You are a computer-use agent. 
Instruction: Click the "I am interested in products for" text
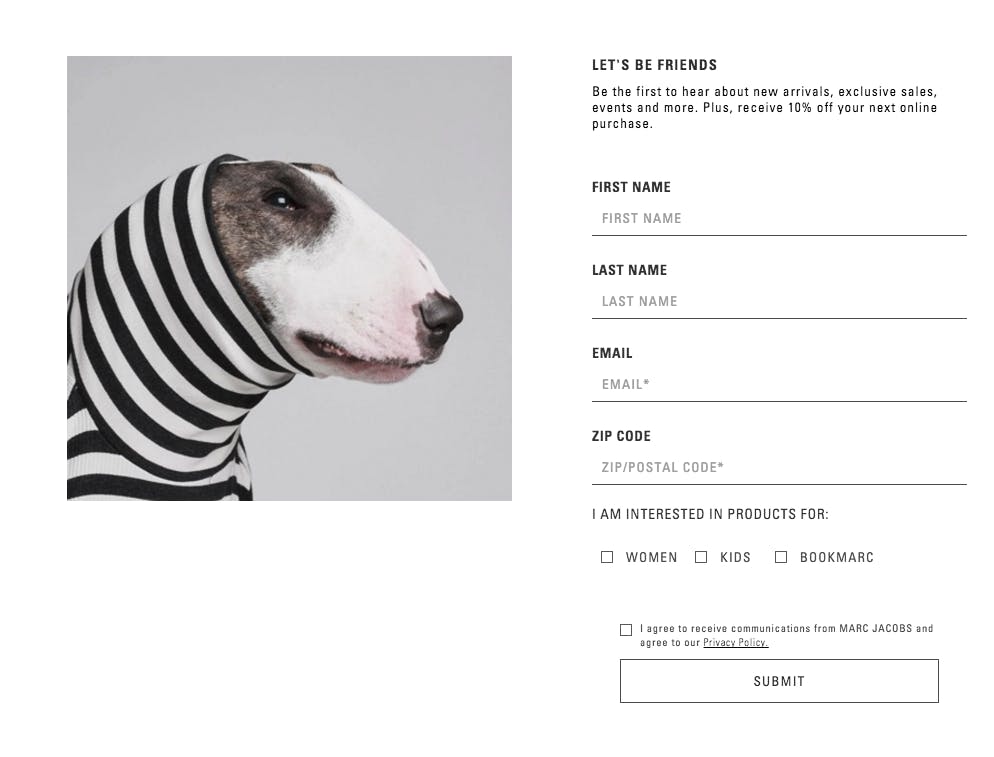pyautogui.click(x=710, y=514)
